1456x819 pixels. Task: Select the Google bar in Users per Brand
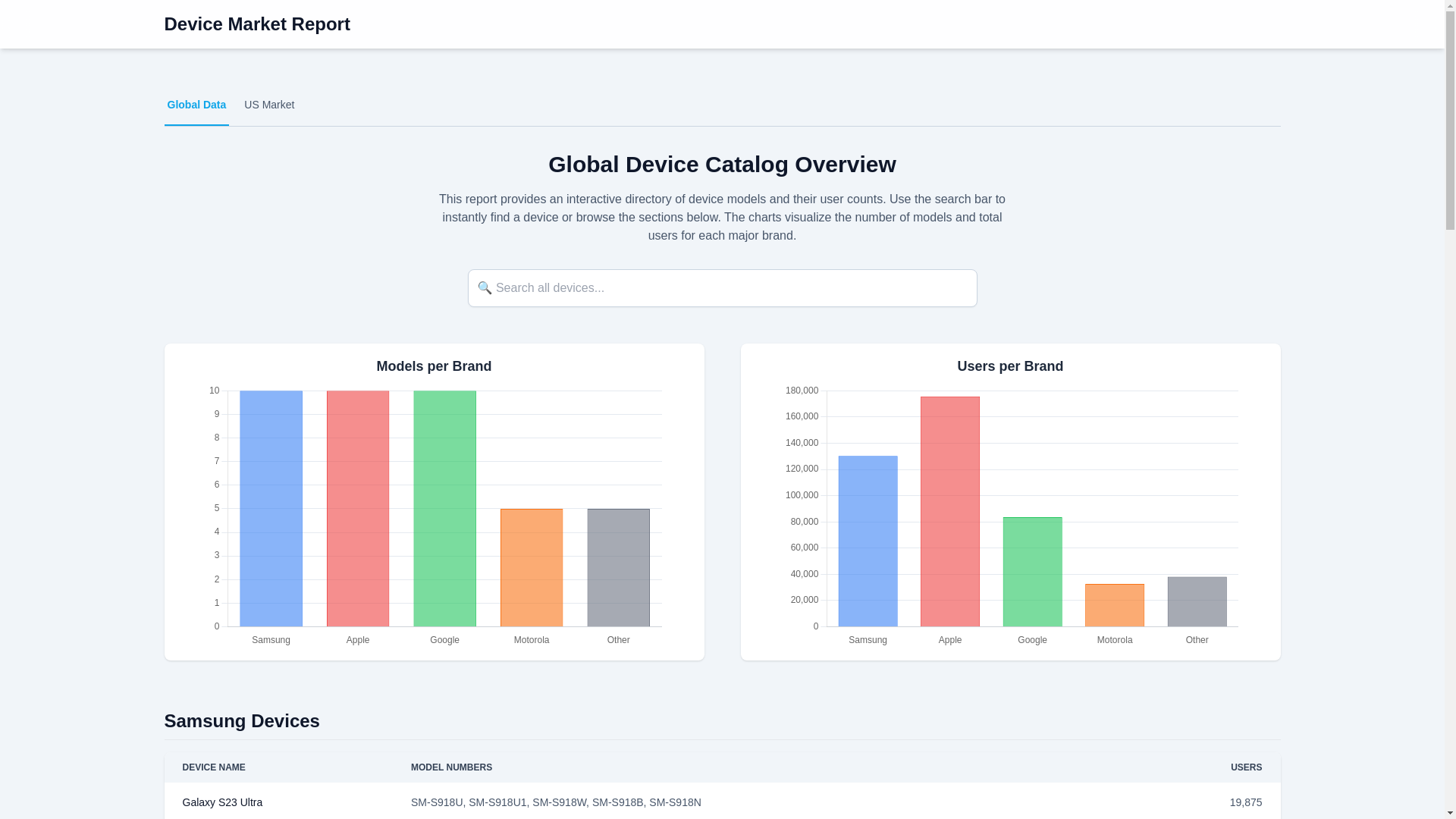tap(1032, 572)
